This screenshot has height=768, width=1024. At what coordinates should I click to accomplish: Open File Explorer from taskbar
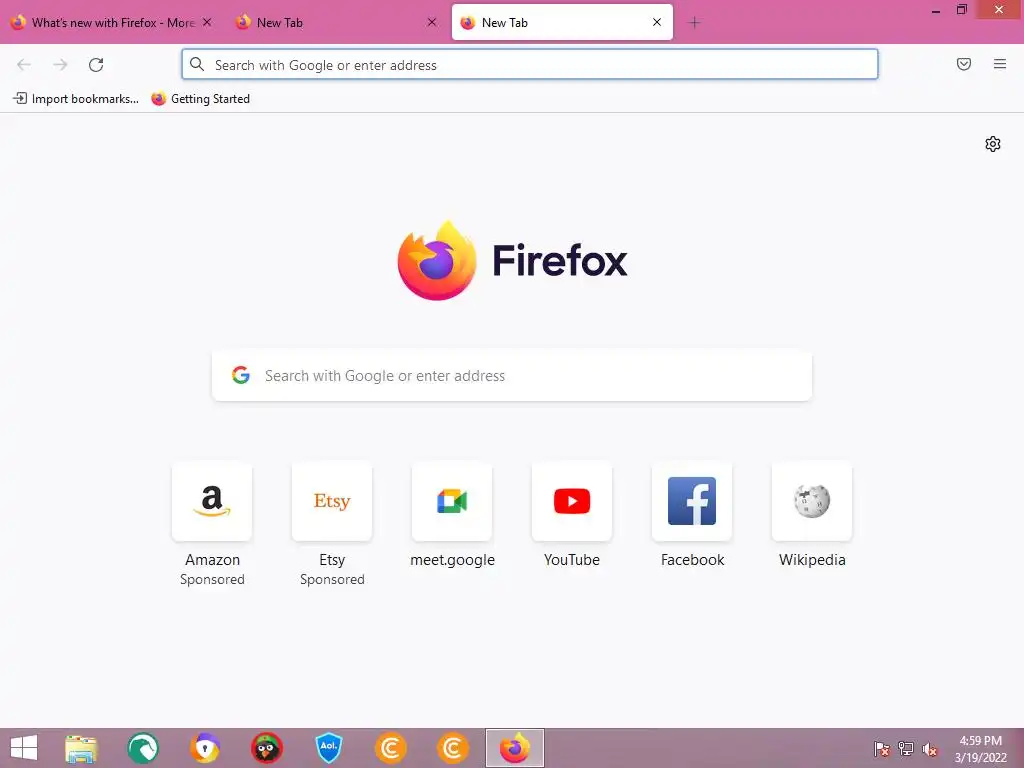[81, 748]
